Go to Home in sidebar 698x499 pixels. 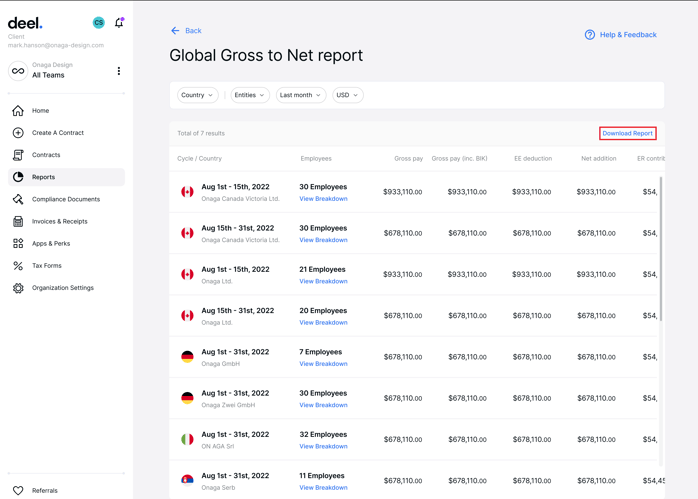click(66, 110)
